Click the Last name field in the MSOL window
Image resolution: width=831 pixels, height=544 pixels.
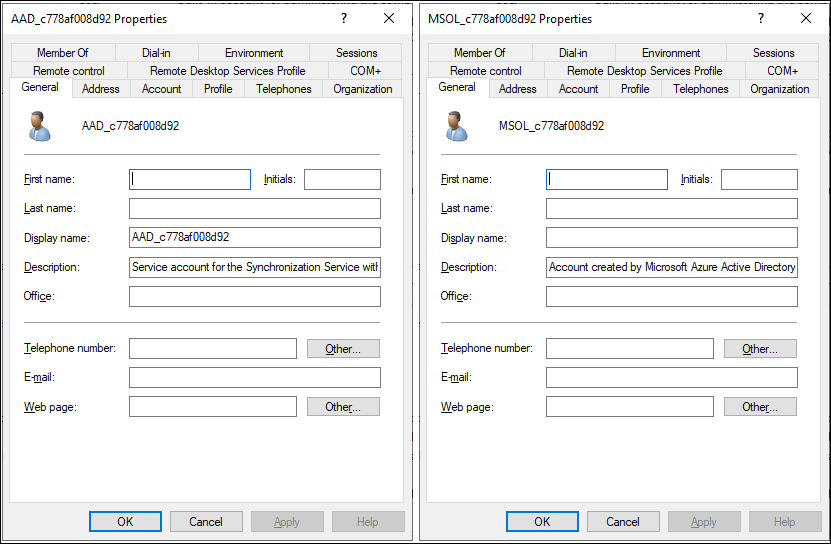(x=672, y=208)
